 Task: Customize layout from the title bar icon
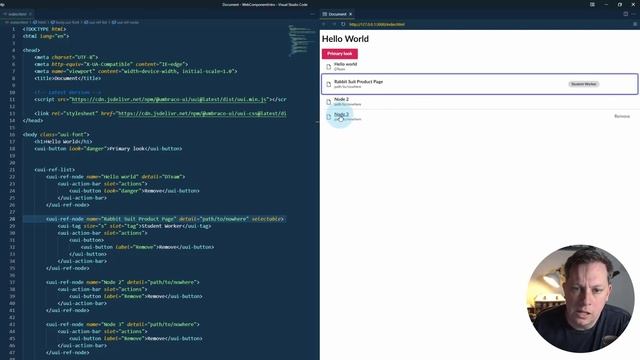click(x=592, y=4)
